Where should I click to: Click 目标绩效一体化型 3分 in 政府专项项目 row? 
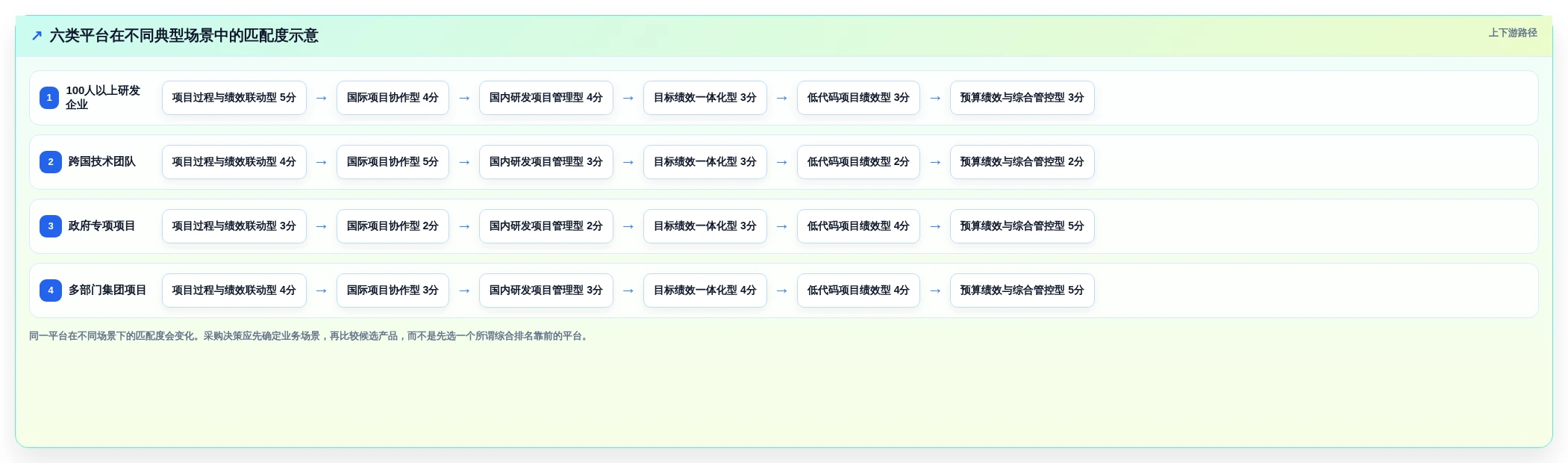705,226
